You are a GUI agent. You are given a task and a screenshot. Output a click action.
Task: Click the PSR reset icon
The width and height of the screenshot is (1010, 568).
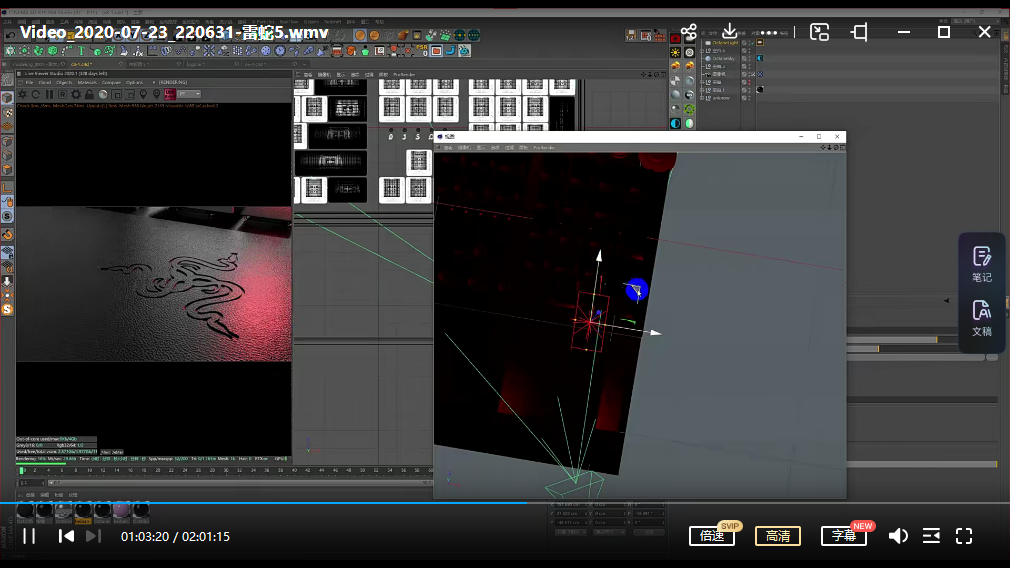pyautogui.click(x=422, y=50)
